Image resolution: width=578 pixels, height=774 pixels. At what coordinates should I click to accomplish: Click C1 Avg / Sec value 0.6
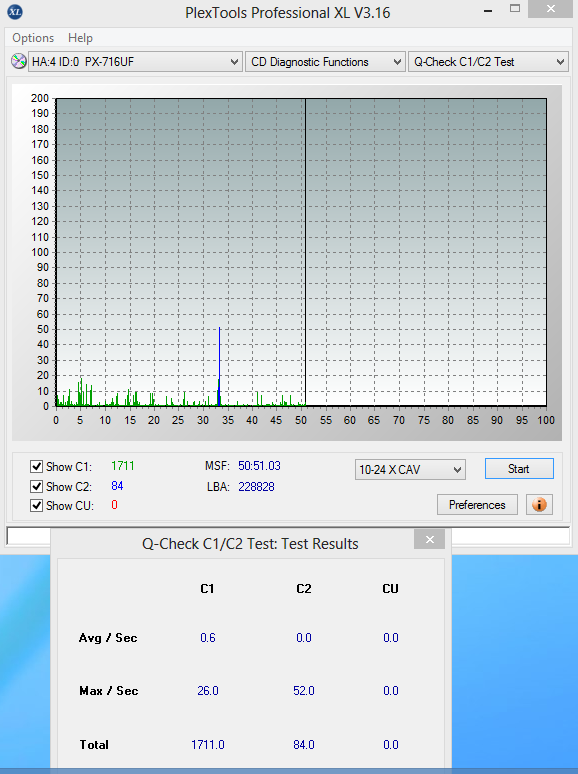[x=208, y=638]
